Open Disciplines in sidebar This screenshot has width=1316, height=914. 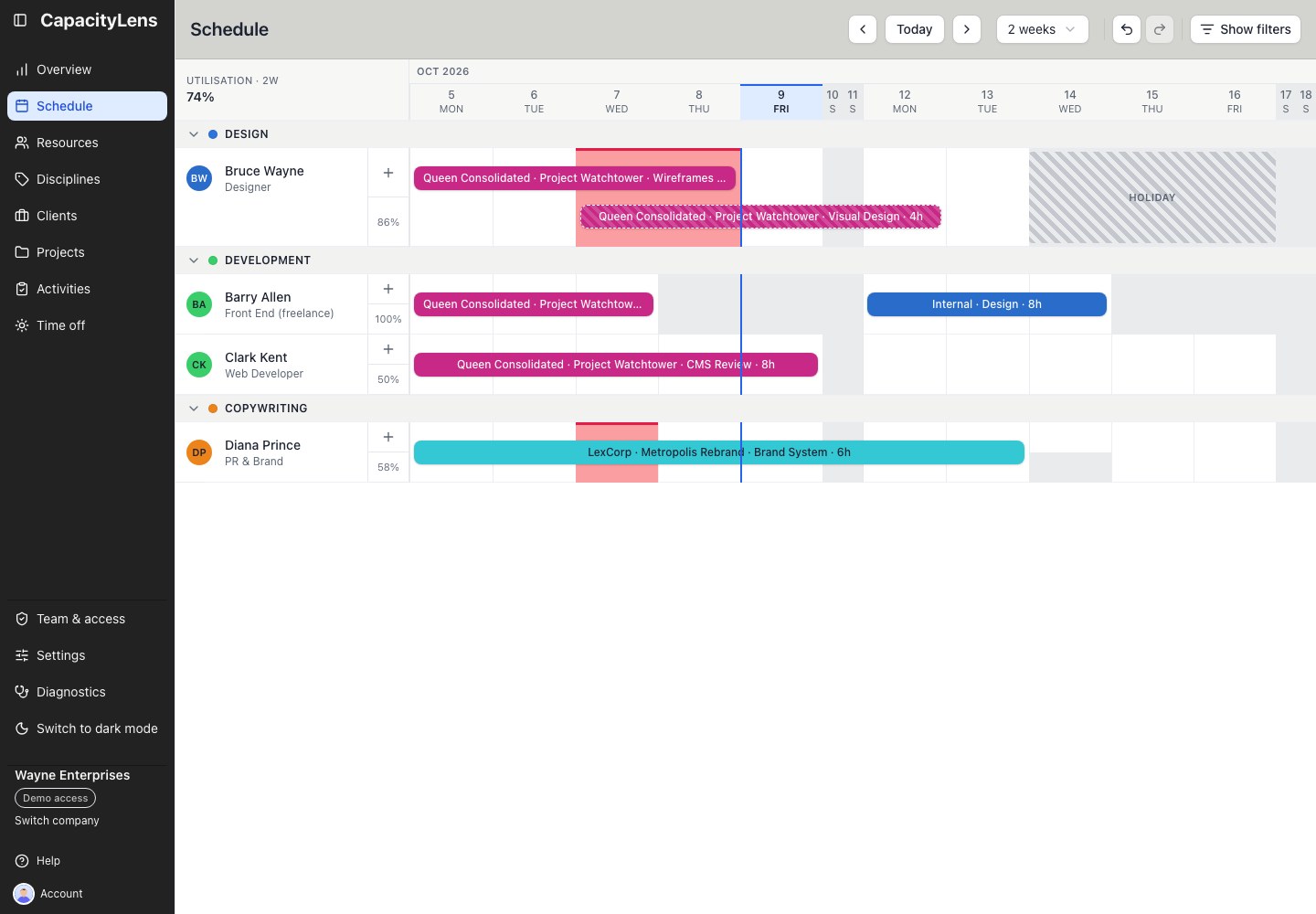click(x=87, y=179)
